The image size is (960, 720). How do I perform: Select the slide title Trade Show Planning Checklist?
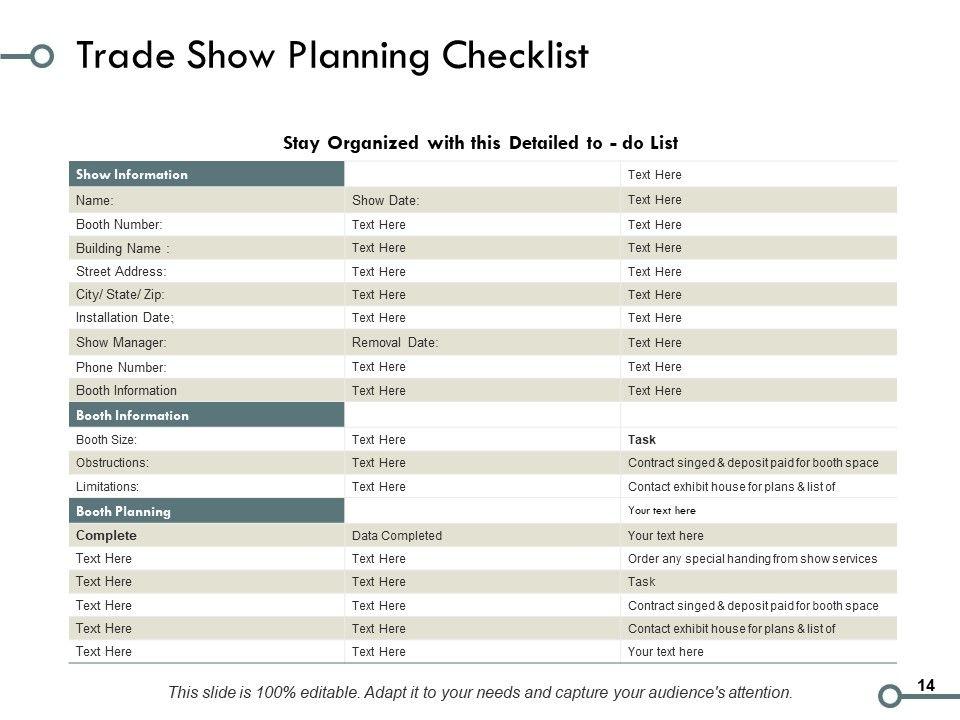click(x=332, y=56)
